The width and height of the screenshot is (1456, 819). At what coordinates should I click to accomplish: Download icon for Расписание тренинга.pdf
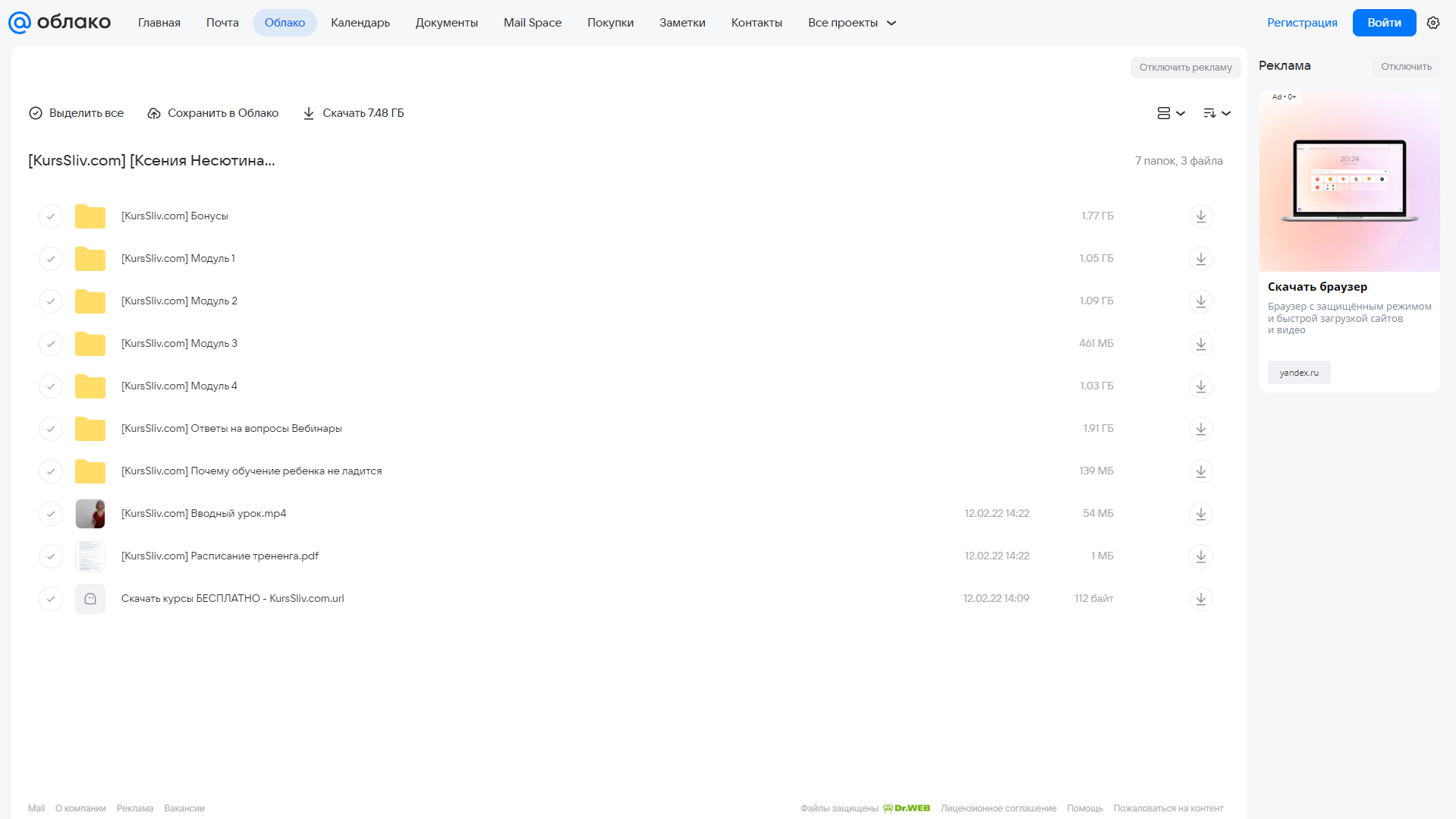tap(1200, 556)
